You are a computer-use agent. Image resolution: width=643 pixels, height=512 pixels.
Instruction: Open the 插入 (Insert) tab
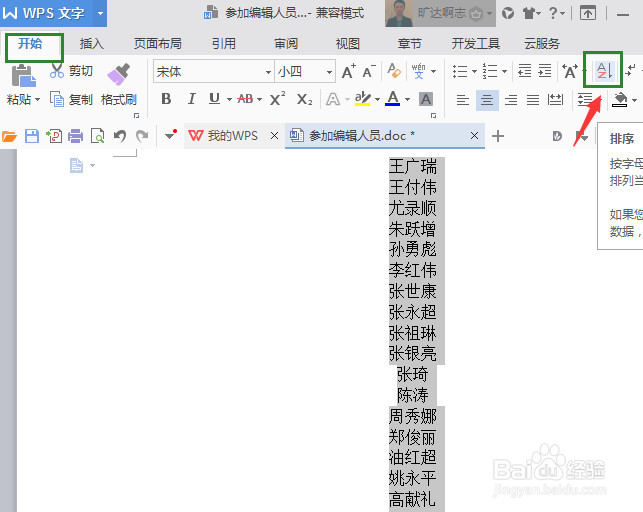91,43
